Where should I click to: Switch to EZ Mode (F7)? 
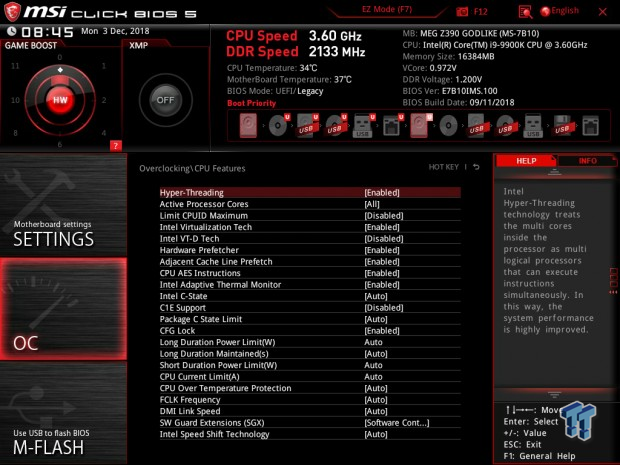coord(387,9)
